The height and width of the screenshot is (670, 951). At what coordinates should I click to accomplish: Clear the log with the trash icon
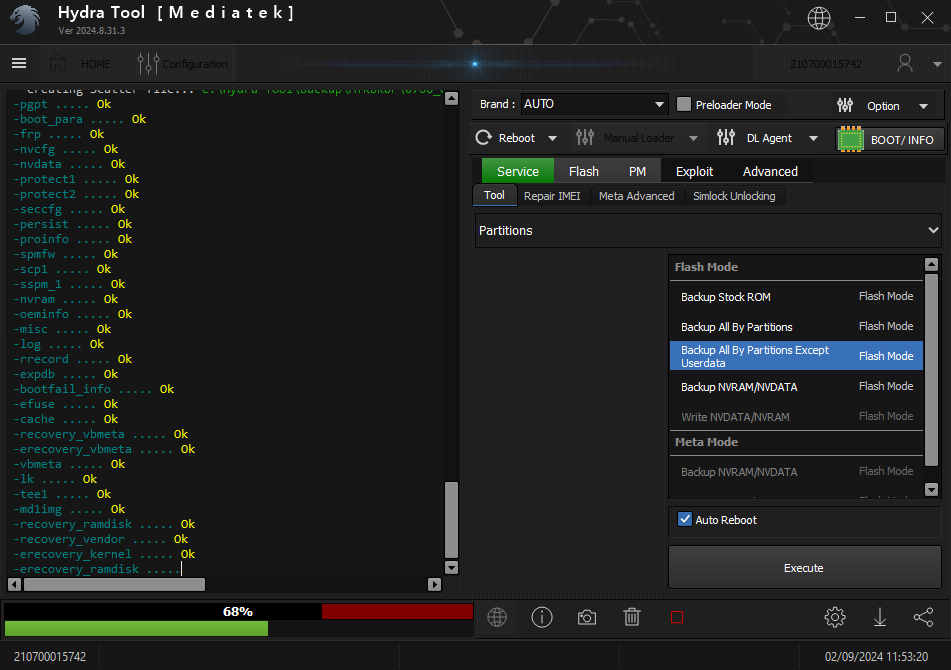coord(632,617)
